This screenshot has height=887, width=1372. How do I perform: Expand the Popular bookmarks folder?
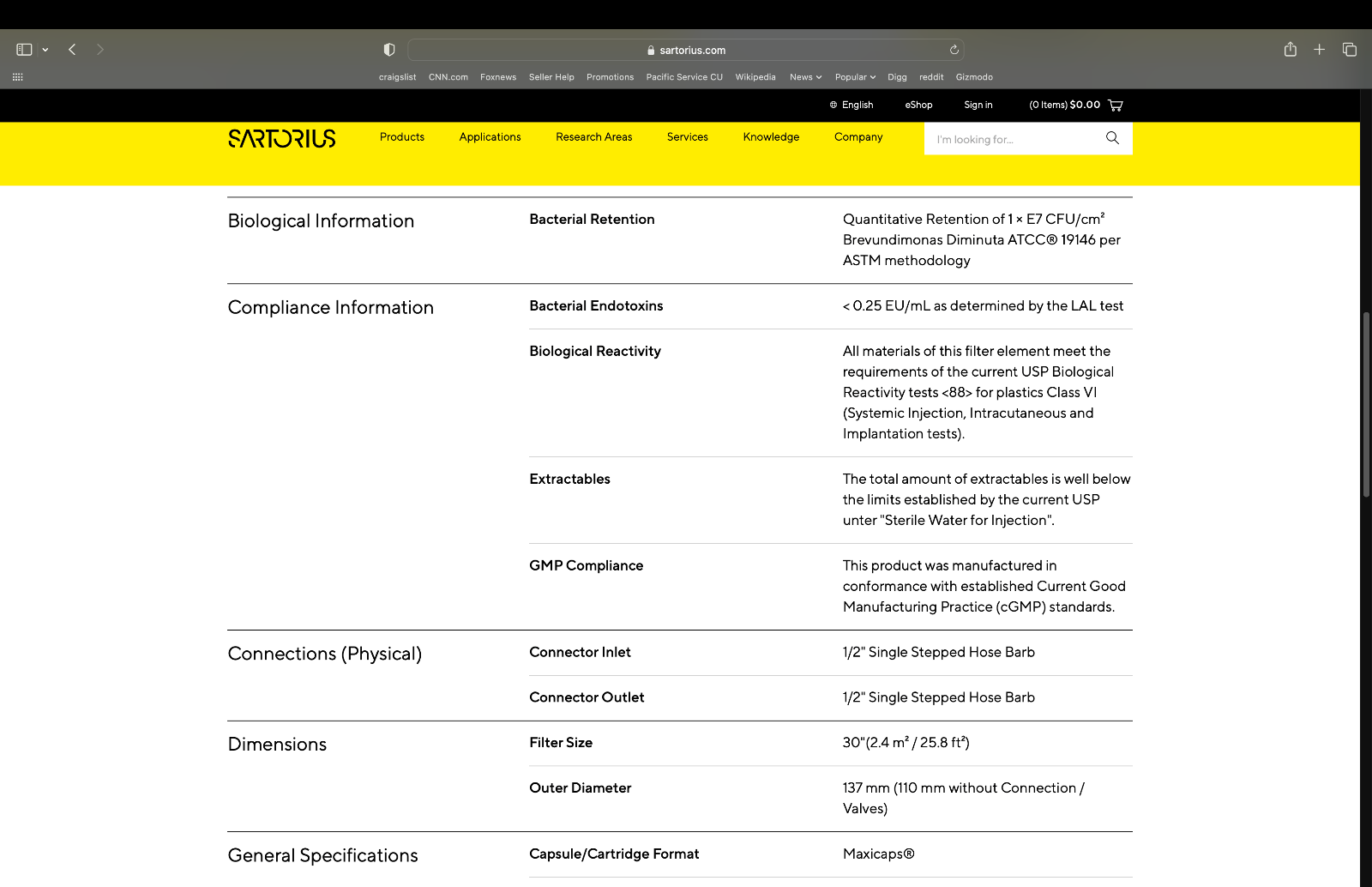(x=855, y=77)
